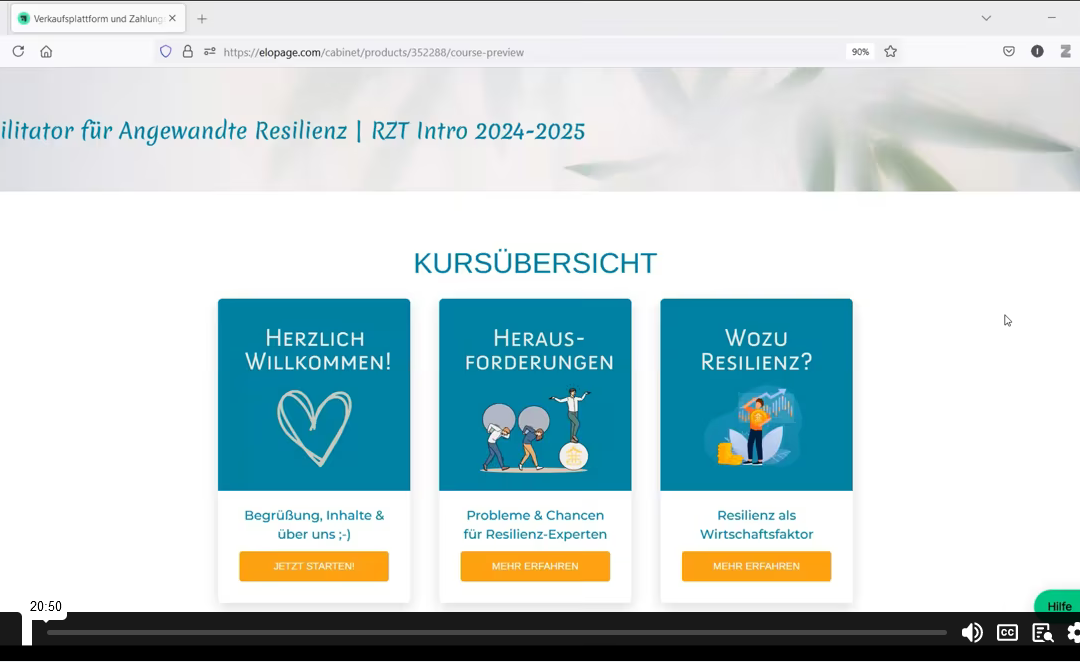Click MEHR ERFAHREN under Herausforderungen
The height and width of the screenshot is (662, 1080).
(x=535, y=566)
